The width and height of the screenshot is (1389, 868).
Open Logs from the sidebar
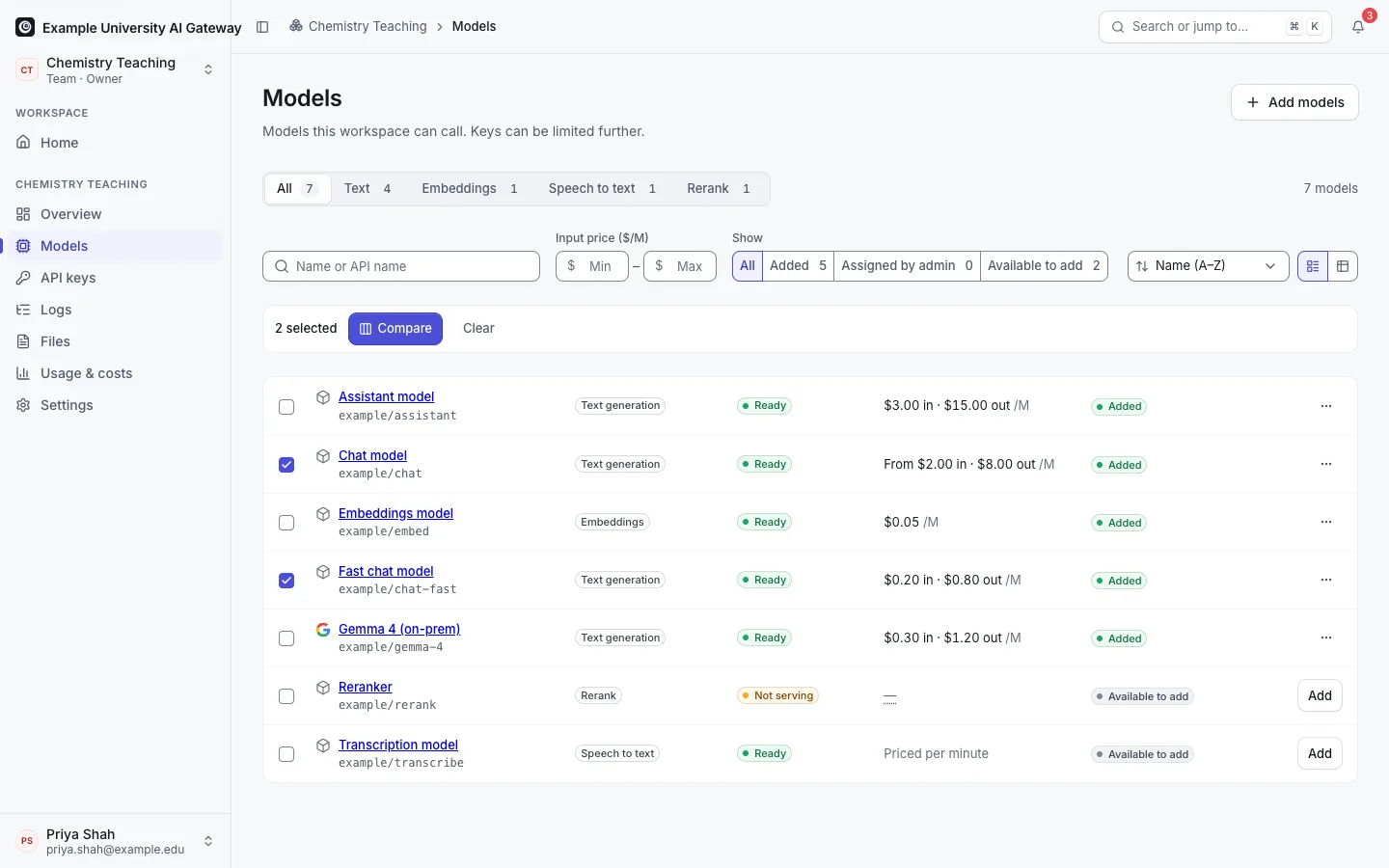click(x=115, y=310)
